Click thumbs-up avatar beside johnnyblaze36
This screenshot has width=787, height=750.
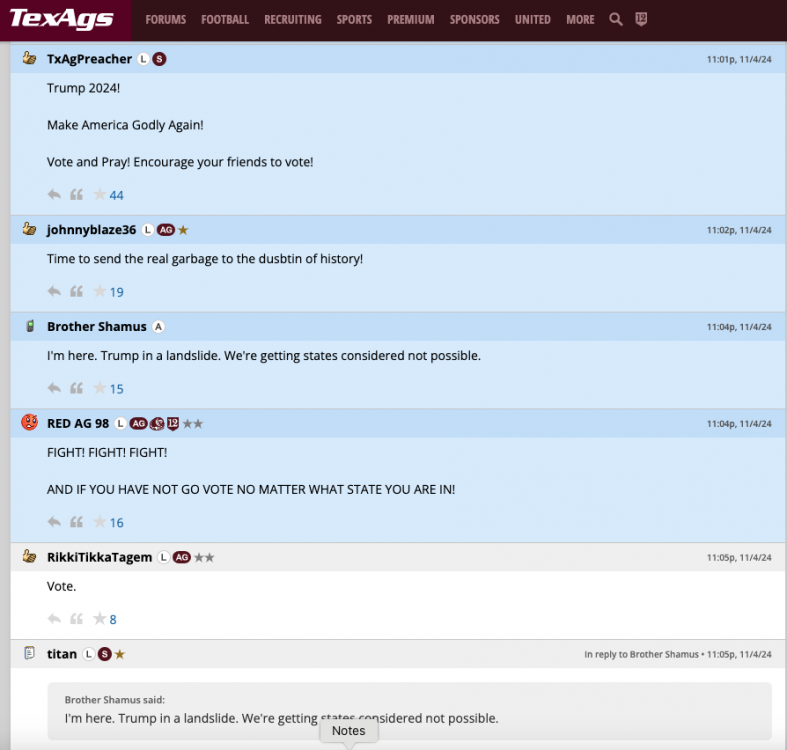pyautogui.click(x=30, y=229)
